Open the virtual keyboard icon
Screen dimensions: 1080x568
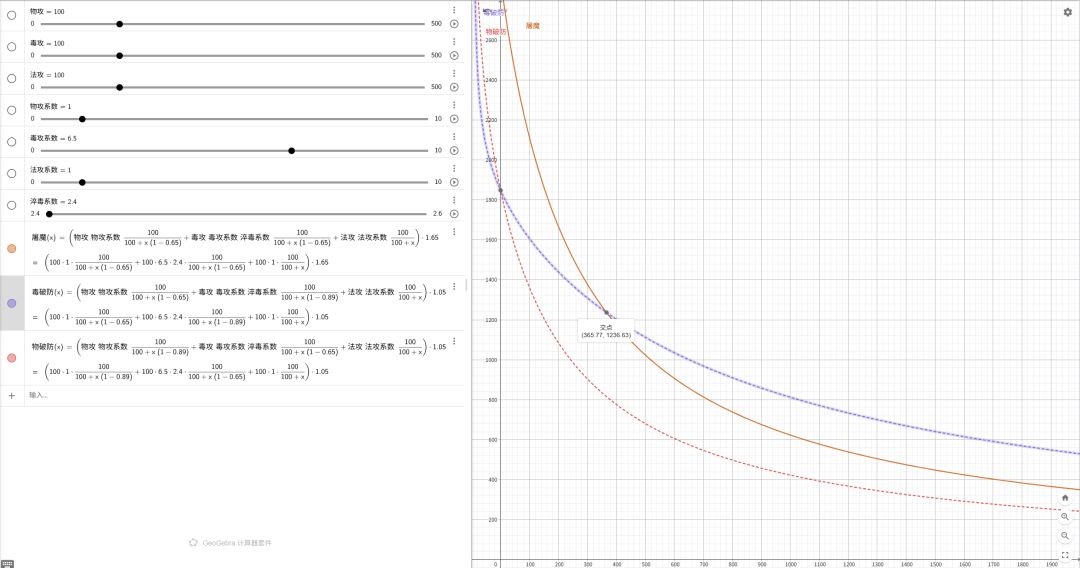click(7, 563)
